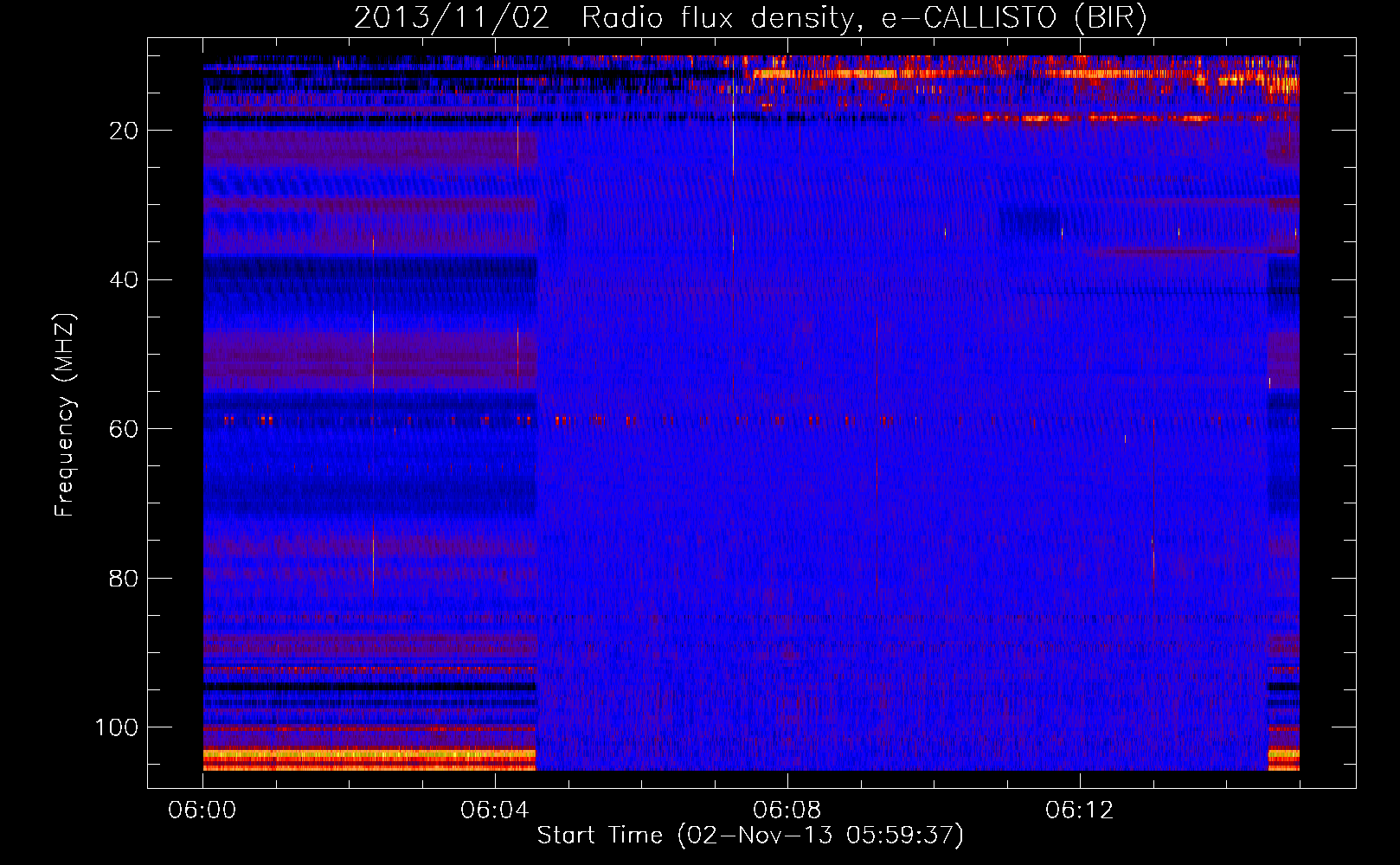Choose the 06:12 time tick label
1400x865 pixels.
click(1080, 811)
